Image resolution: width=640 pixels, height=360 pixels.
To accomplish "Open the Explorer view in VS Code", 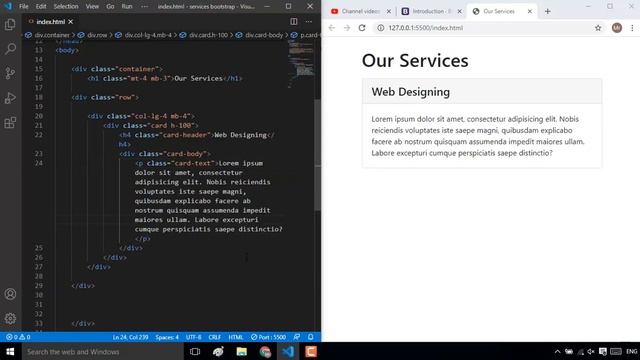I will coord(10,24).
